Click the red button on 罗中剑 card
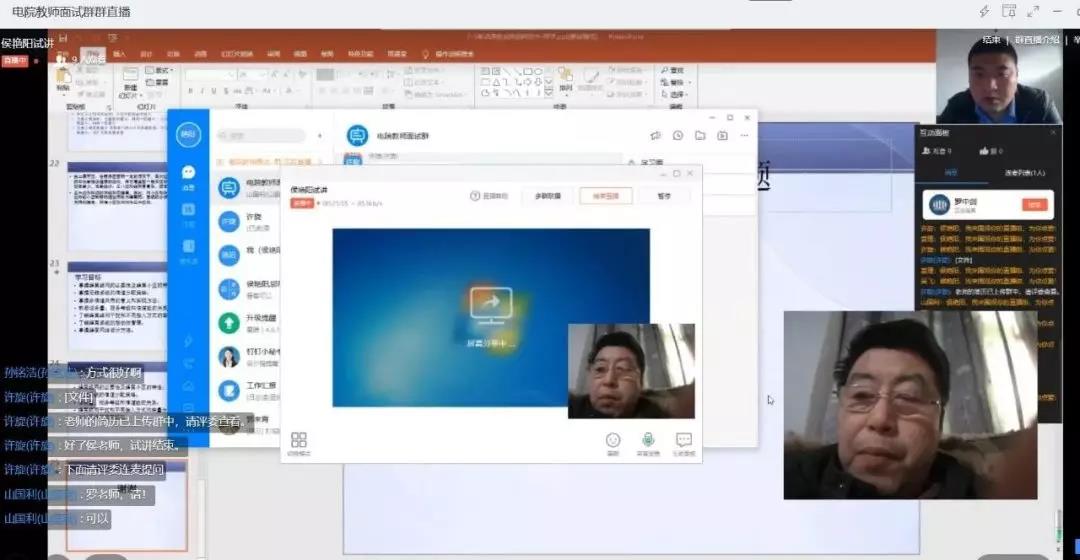 click(x=1035, y=205)
